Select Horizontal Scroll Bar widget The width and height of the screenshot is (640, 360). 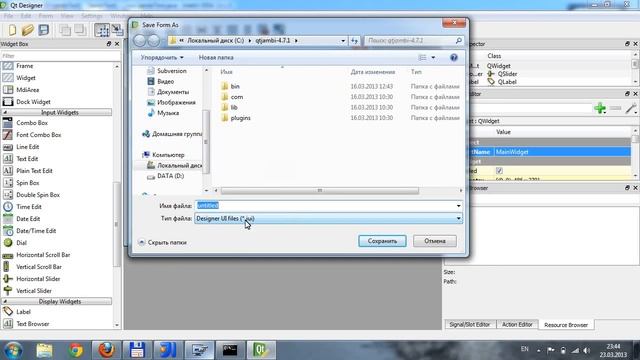click(43, 255)
